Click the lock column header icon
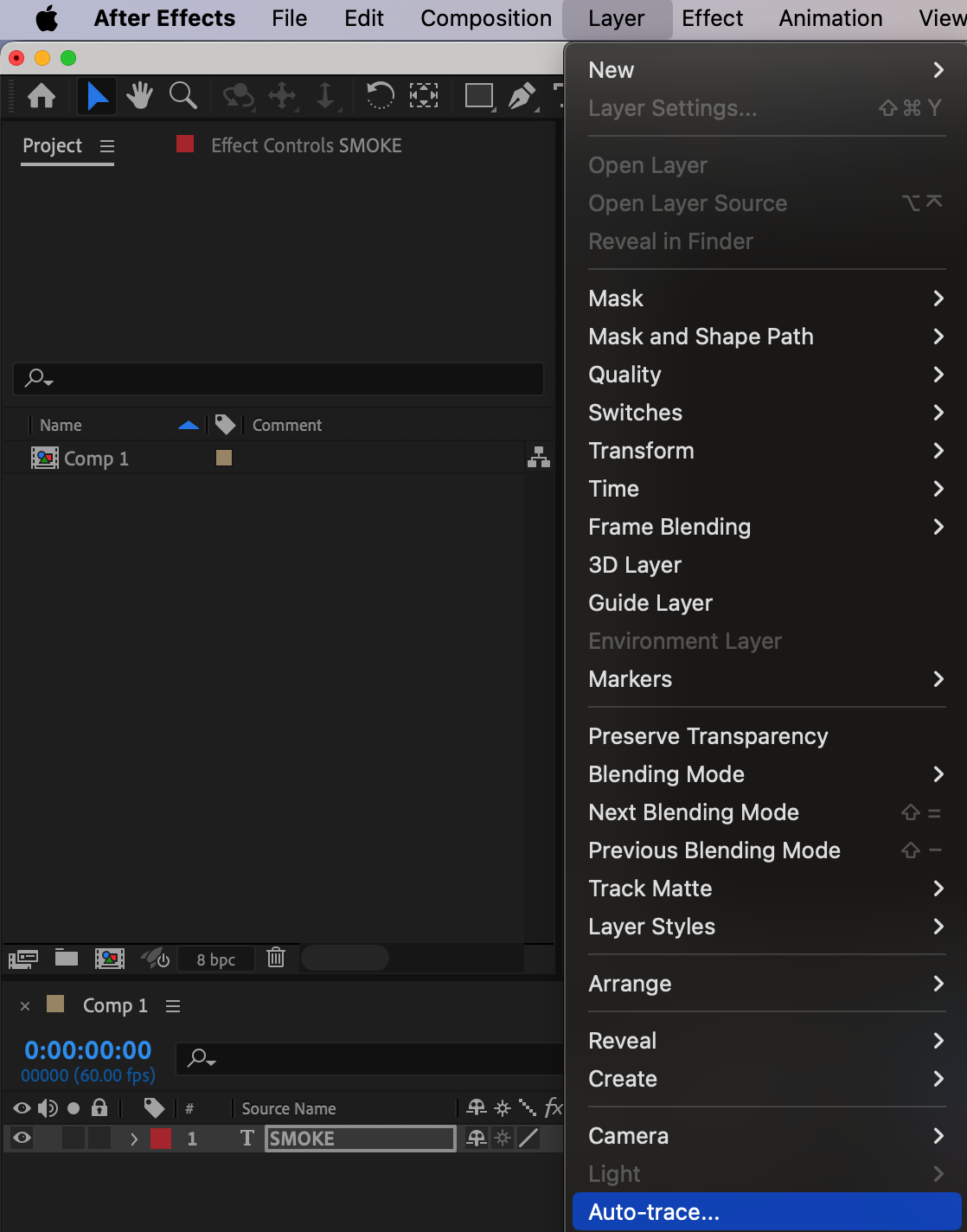This screenshot has height=1232, width=967. (x=99, y=1107)
